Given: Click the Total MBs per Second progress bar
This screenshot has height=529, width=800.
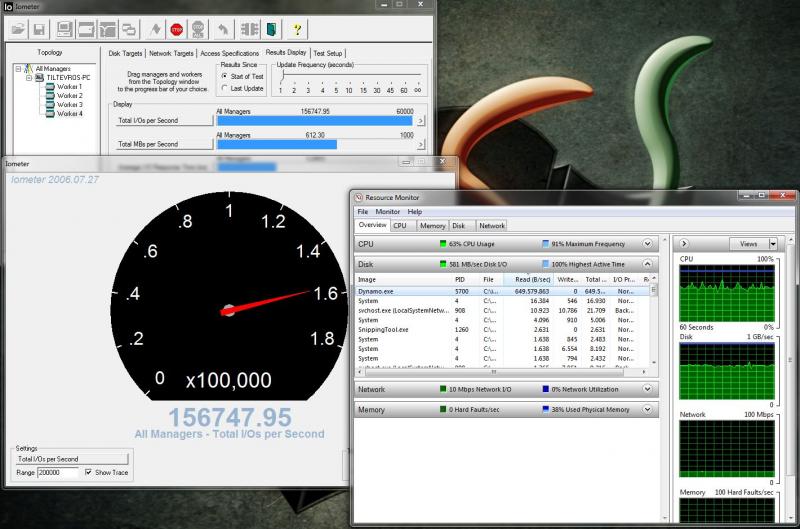Looking at the screenshot, I should tap(316, 145).
